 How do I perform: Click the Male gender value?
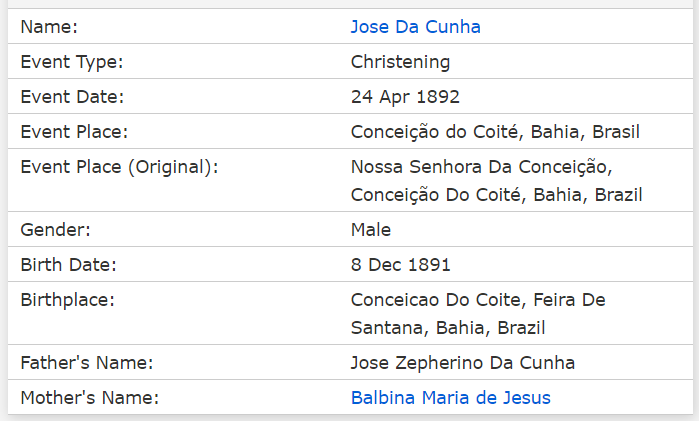[x=370, y=230]
